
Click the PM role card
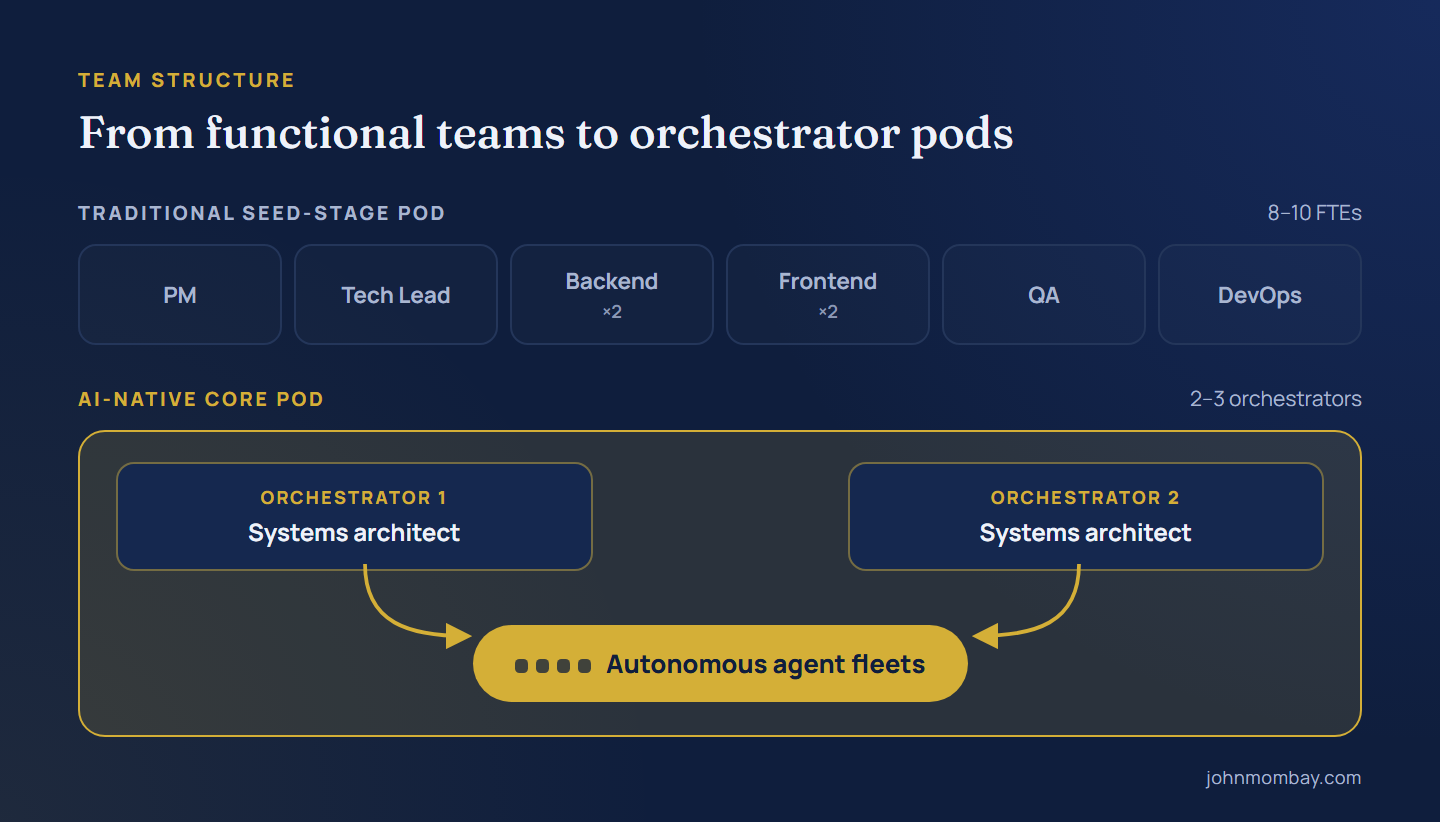tap(180, 295)
